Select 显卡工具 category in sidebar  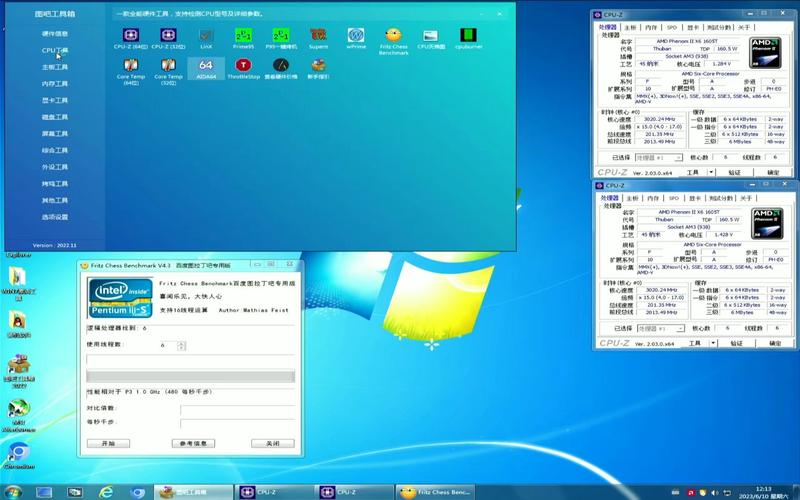(55, 101)
